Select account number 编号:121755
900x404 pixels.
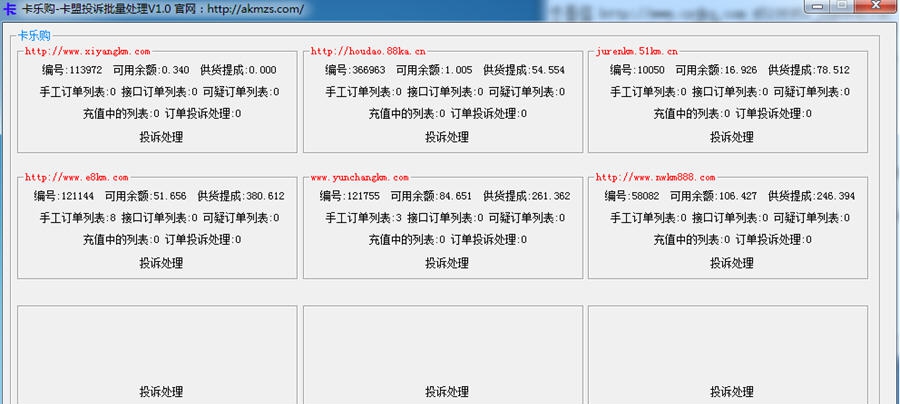point(350,196)
